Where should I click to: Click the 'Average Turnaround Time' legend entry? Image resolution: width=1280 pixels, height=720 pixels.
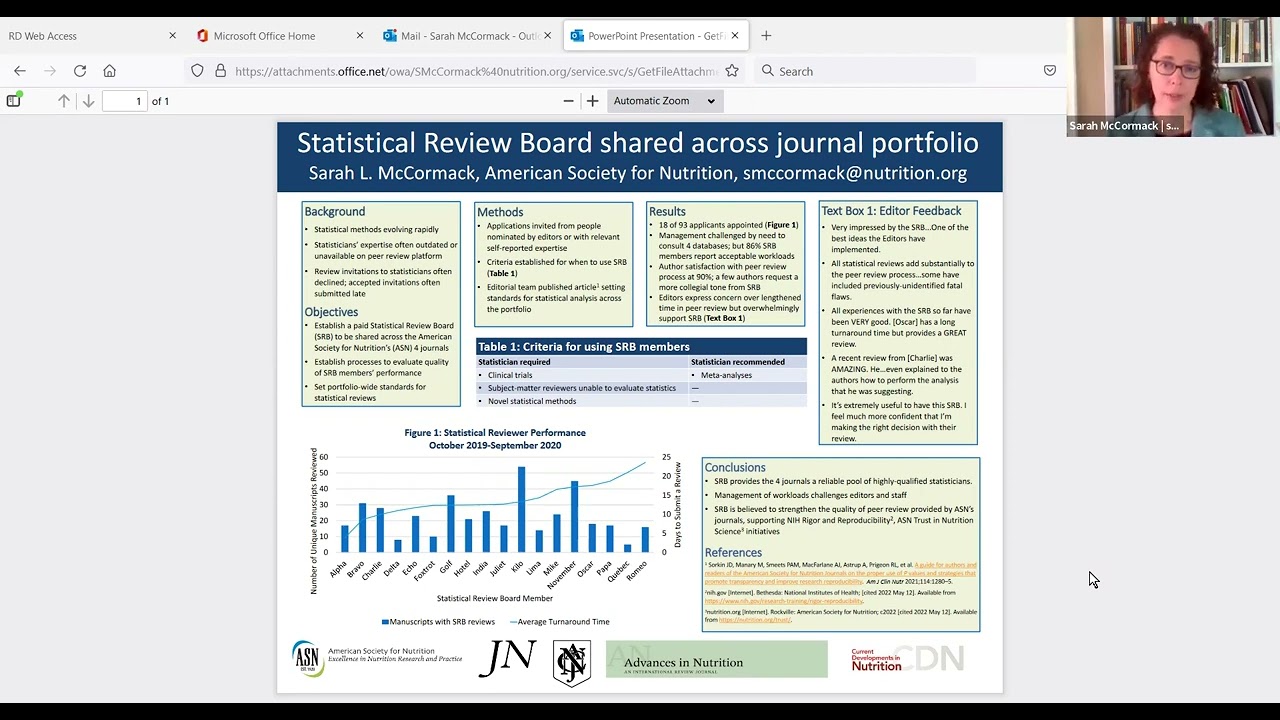560,622
